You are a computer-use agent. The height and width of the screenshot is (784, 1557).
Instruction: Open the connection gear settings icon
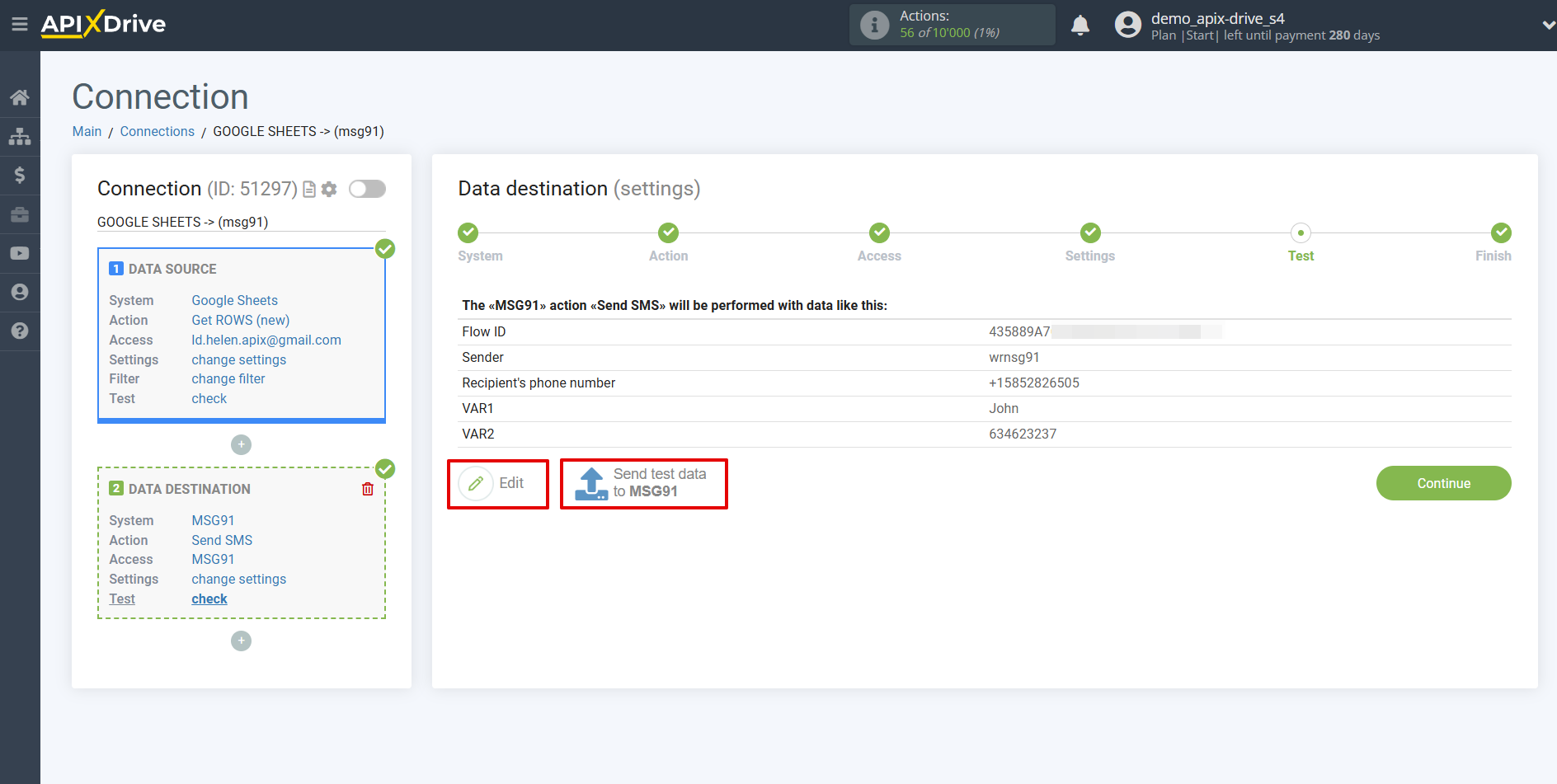(329, 189)
